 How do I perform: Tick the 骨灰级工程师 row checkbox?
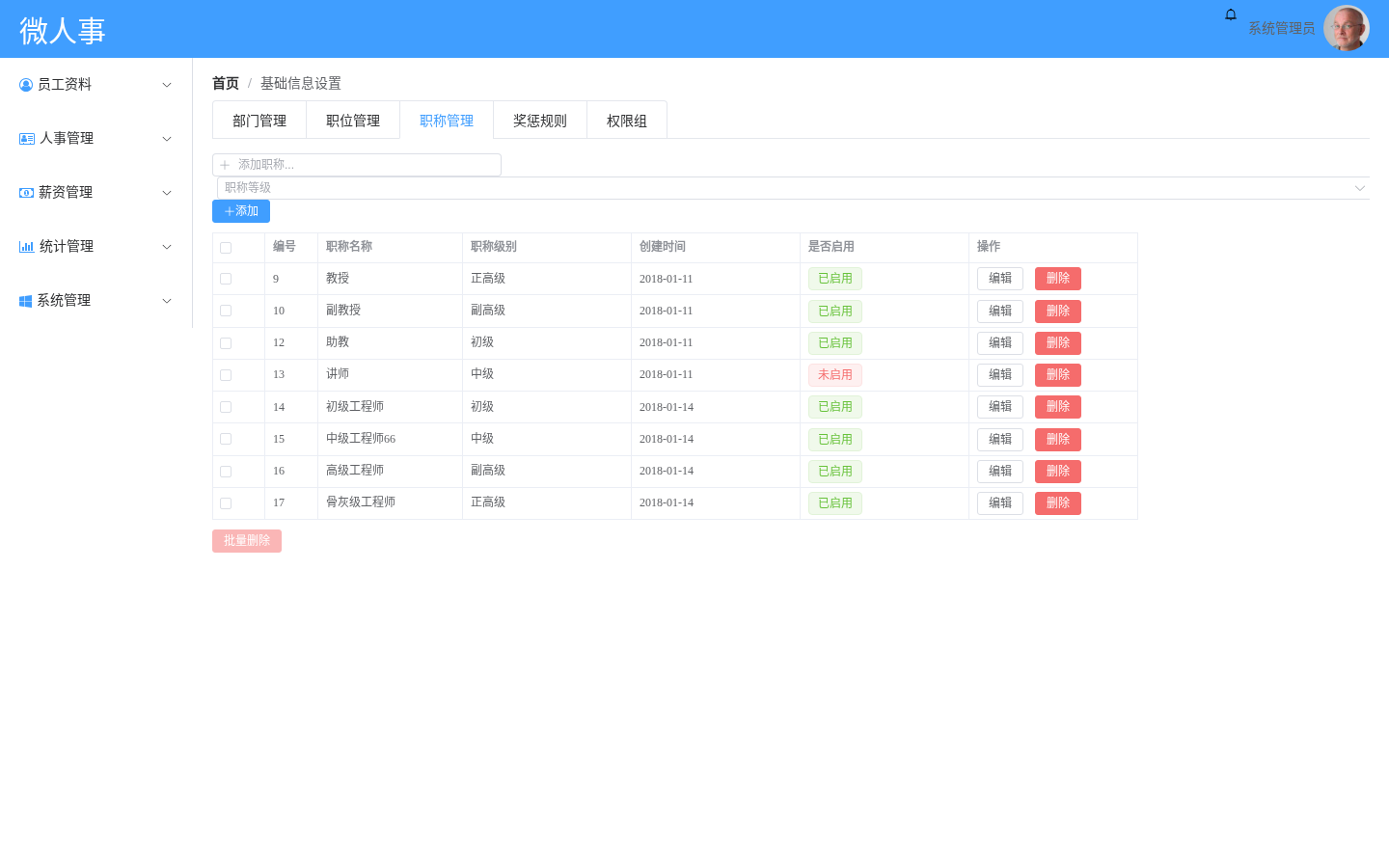226,503
